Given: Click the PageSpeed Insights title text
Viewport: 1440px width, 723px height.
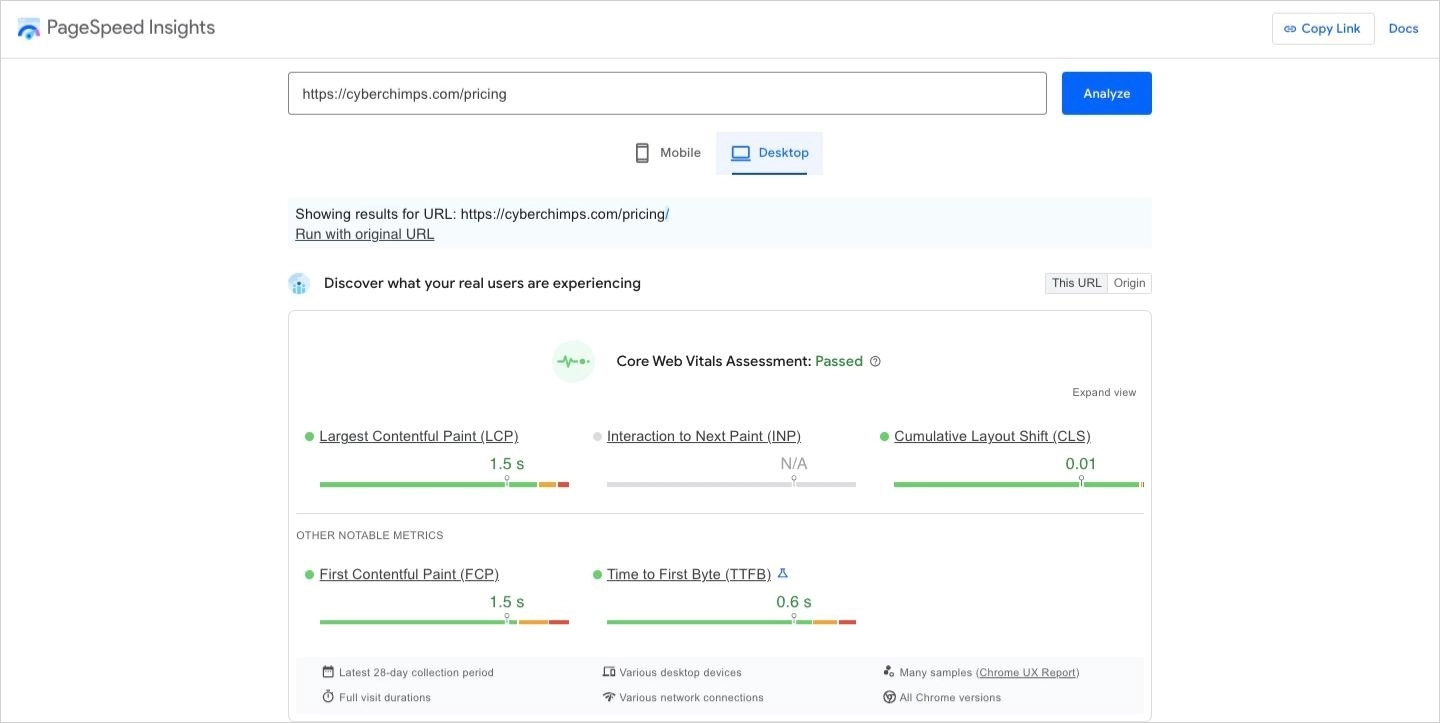Looking at the screenshot, I should coord(131,28).
